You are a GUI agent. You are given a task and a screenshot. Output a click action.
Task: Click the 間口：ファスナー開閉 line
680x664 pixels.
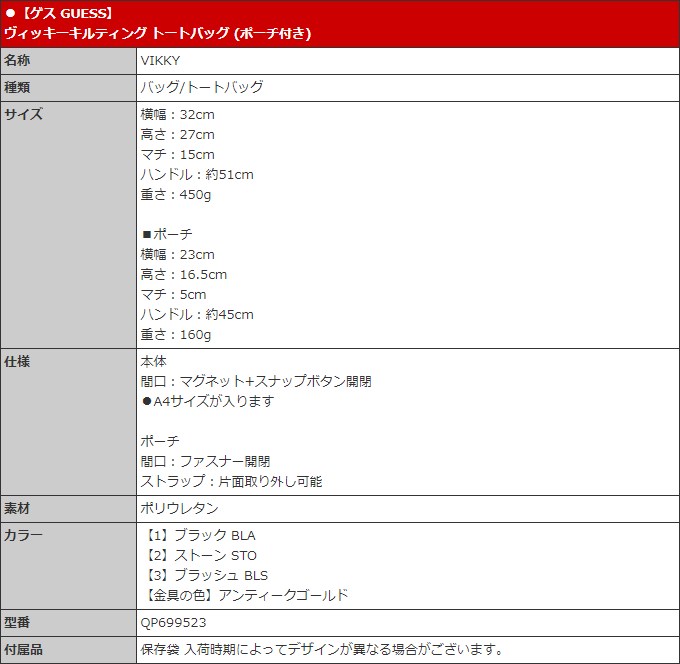click(x=205, y=461)
